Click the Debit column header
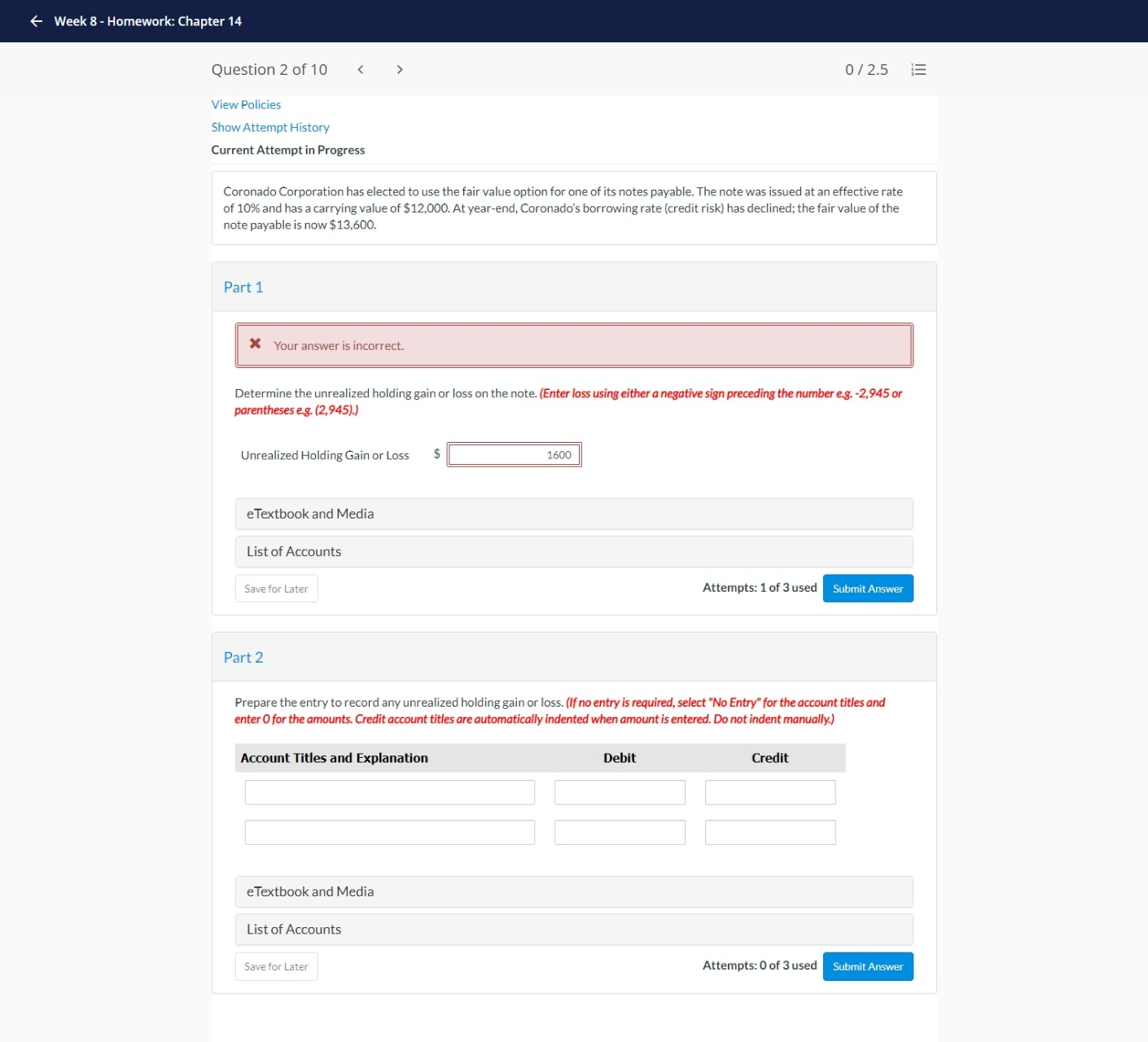This screenshot has height=1042, width=1148. pos(620,758)
